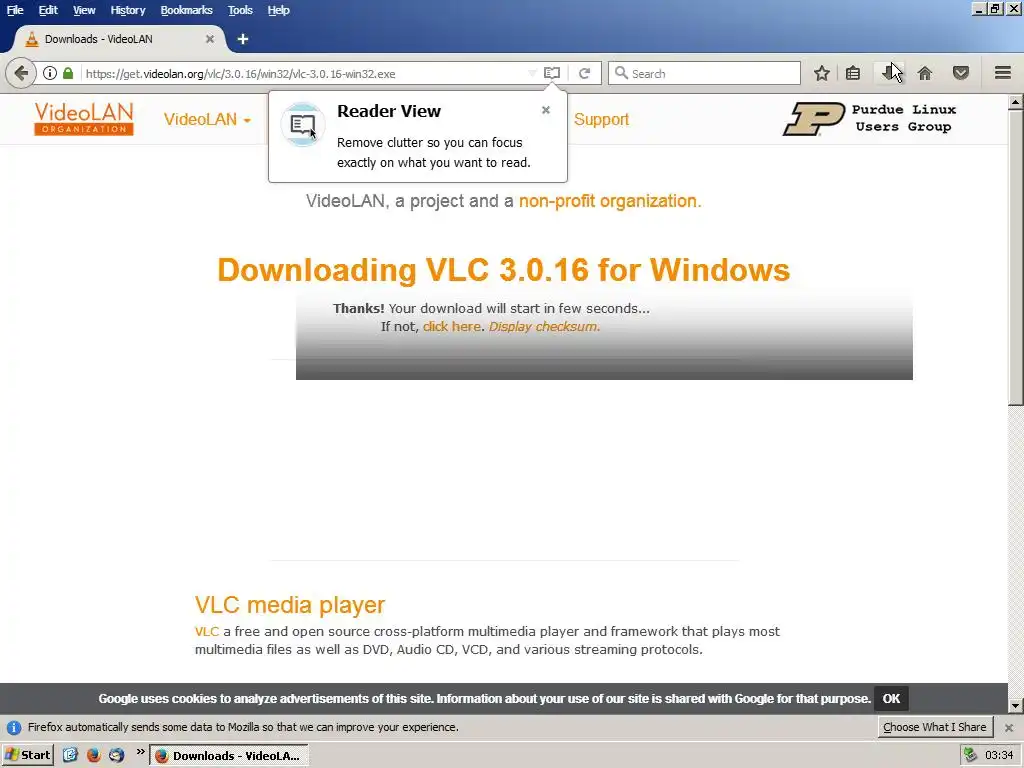Click the vertical scrollbar thumb
1024x768 pixels.
pyautogui.click(x=1016, y=258)
